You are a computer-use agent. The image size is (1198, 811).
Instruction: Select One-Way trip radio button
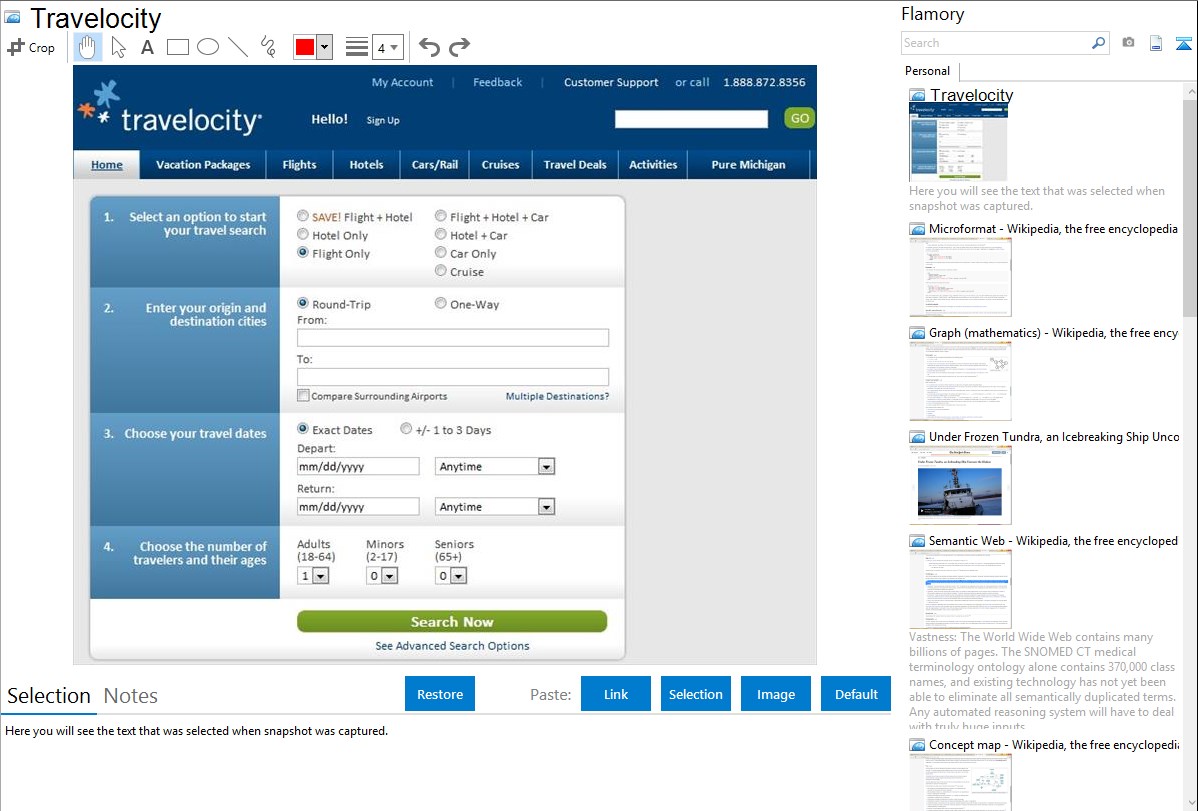click(x=440, y=303)
